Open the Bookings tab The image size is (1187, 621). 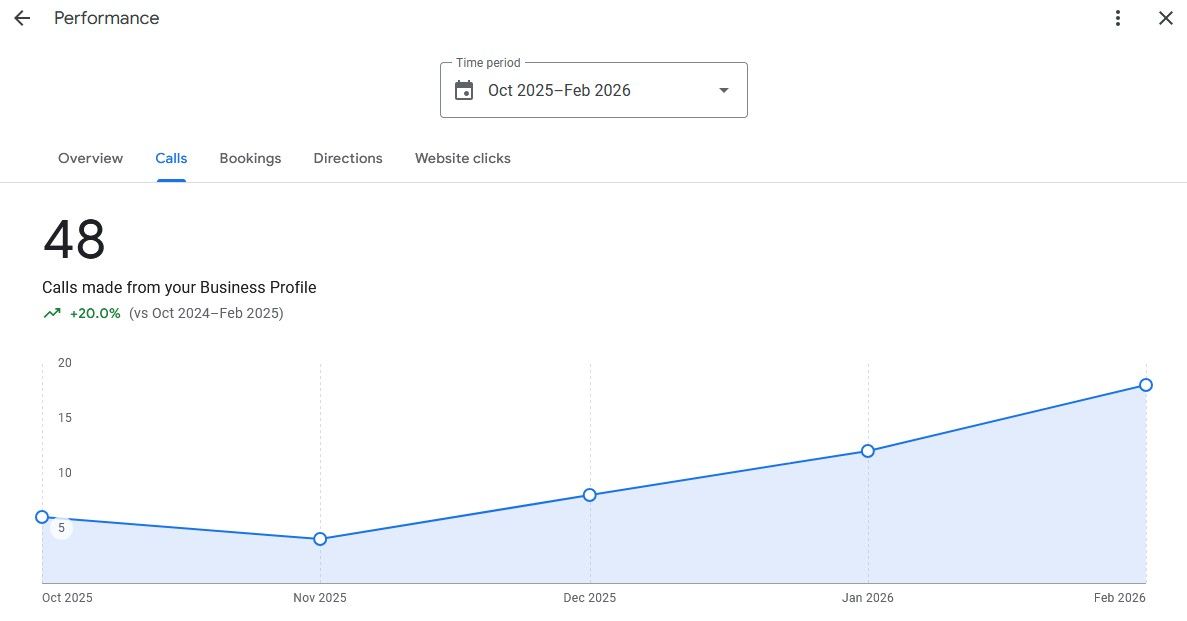pyautogui.click(x=250, y=158)
